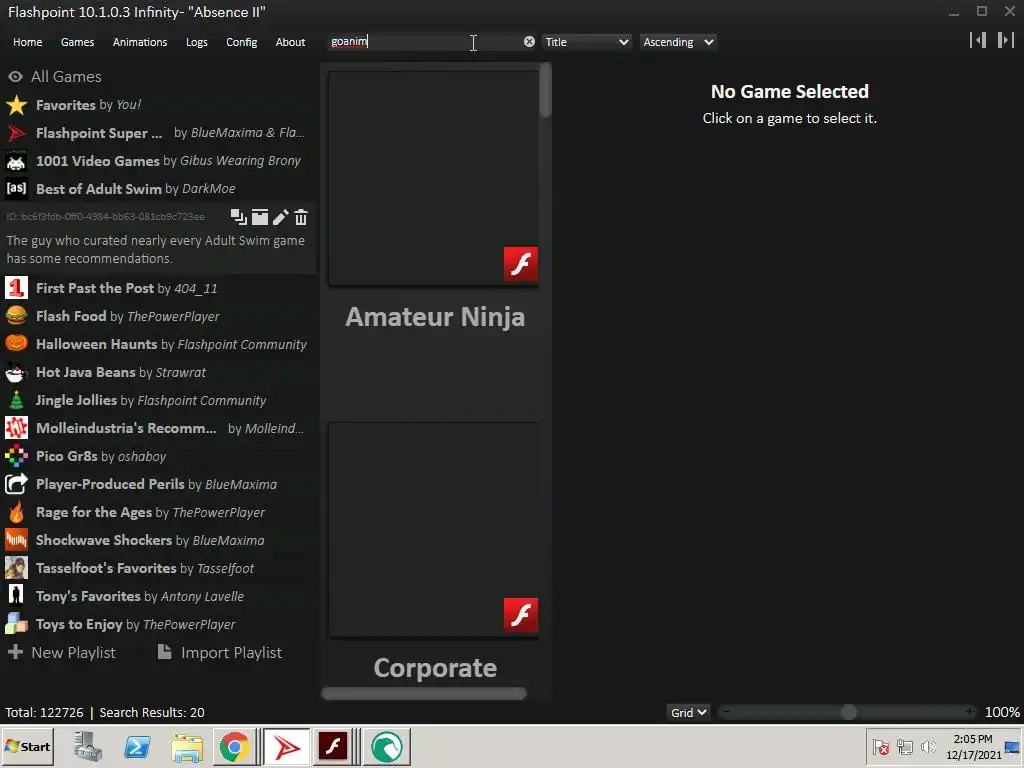Open Google Chrome from the taskbar

(x=234, y=746)
